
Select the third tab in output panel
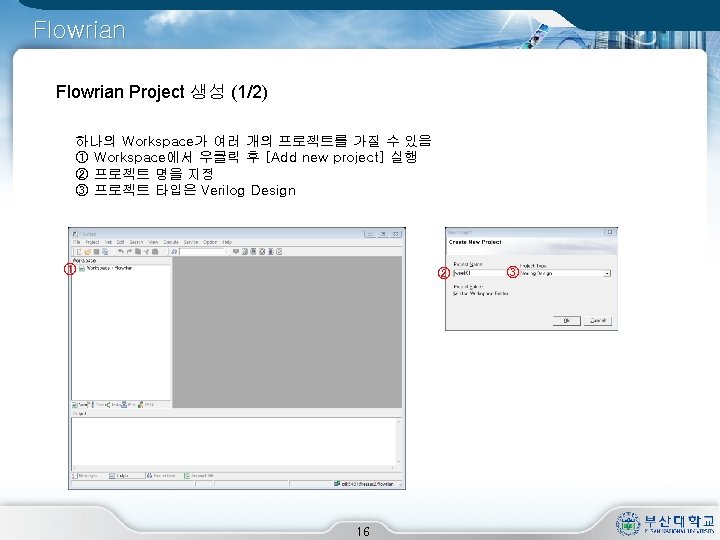[x=161, y=476]
